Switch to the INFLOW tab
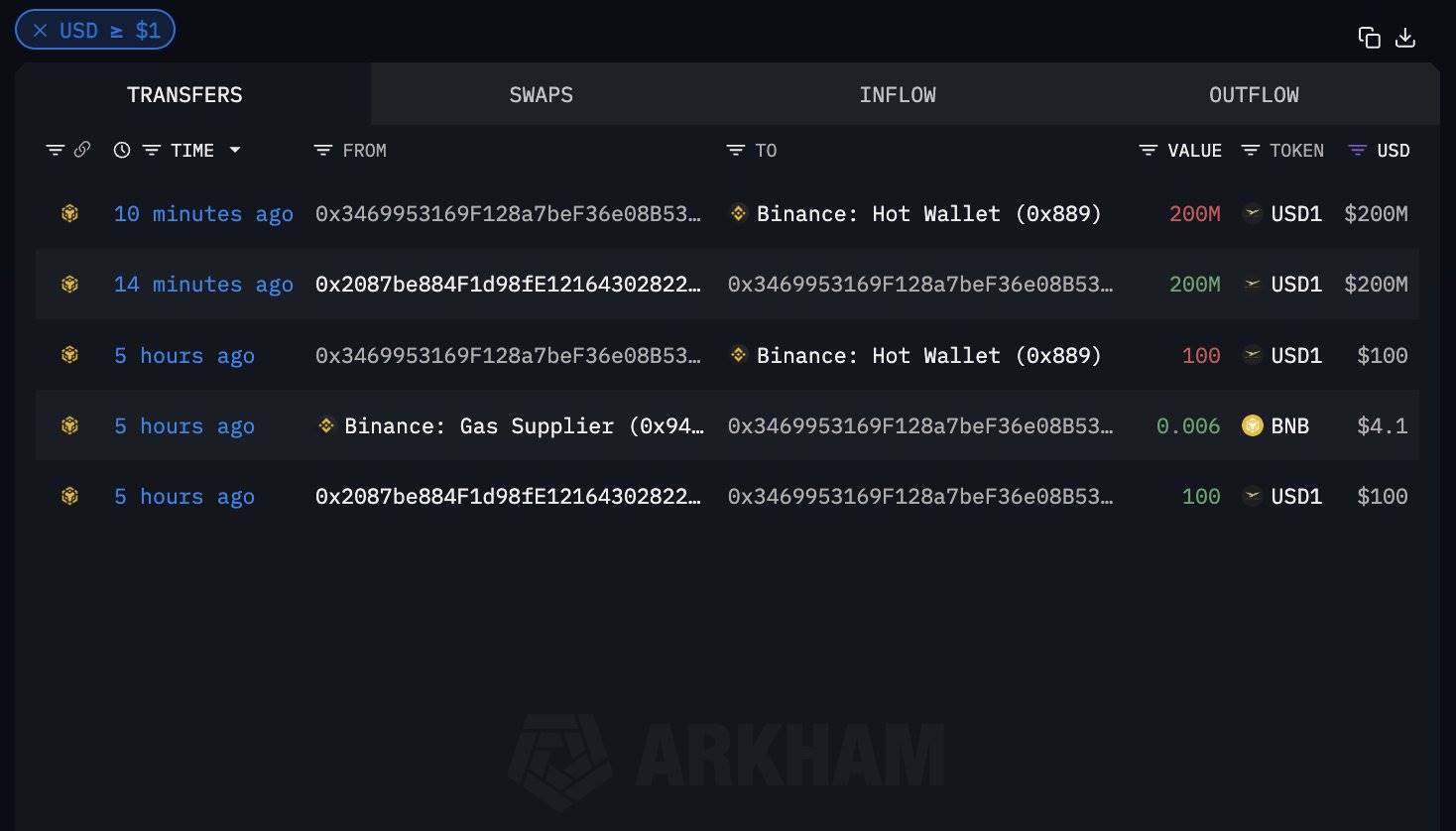Screen dimensions: 1456x831 897,94
